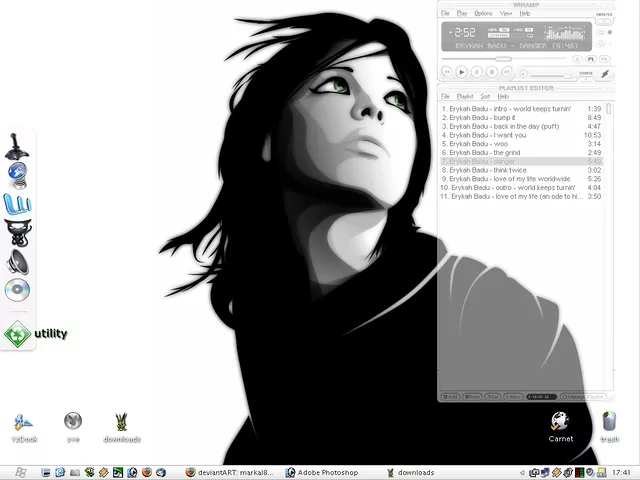Screen dimensions: 640x480
Task: Open the playlist editor Sort menu
Action: coord(485,96)
